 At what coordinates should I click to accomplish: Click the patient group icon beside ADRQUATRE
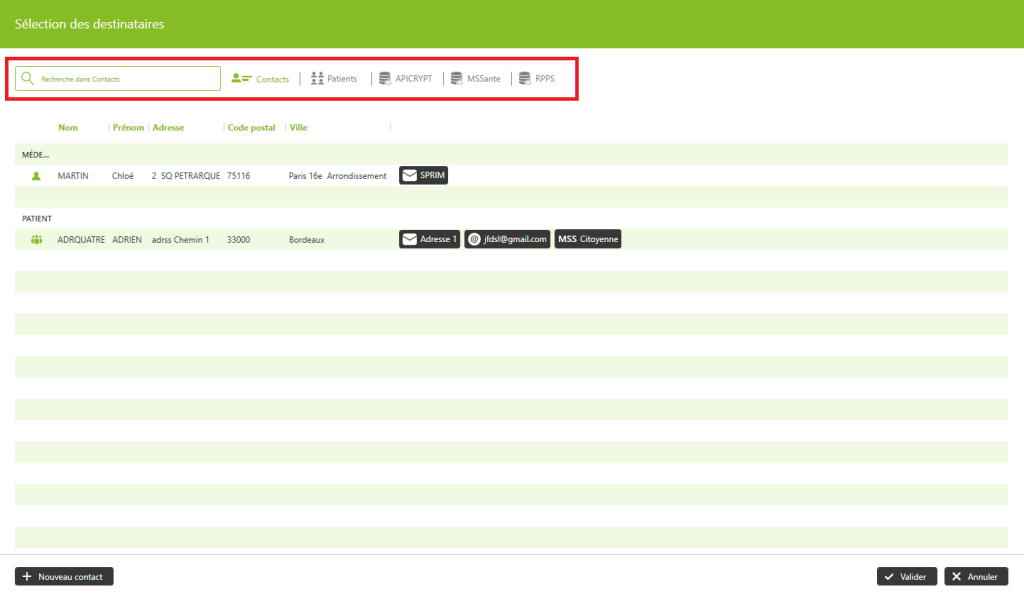point(37,240)
